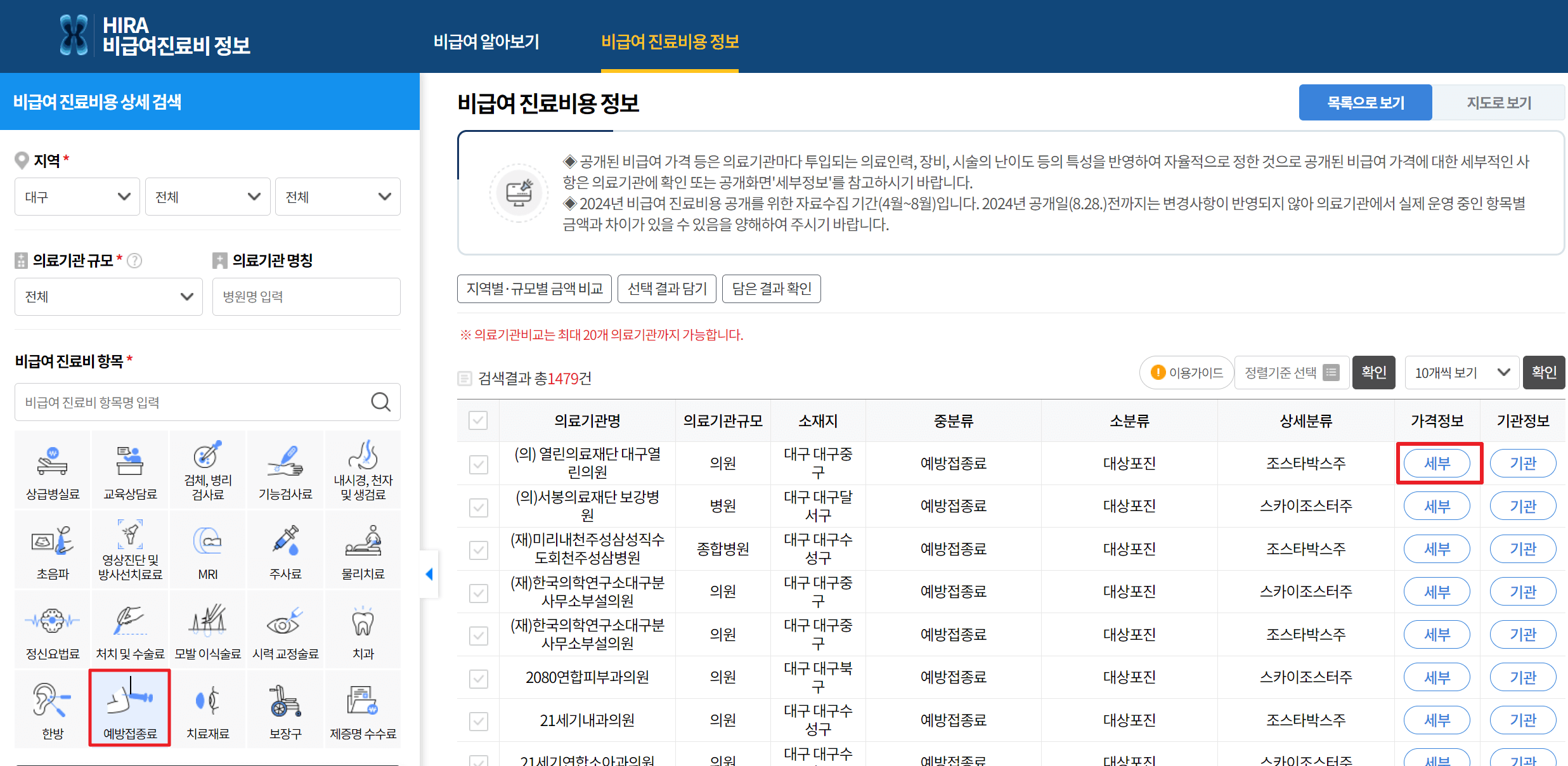1568x766 pixels.
Task: Expand the 의료기관 규모 전체 dropdown
Action: pos(108,297)
